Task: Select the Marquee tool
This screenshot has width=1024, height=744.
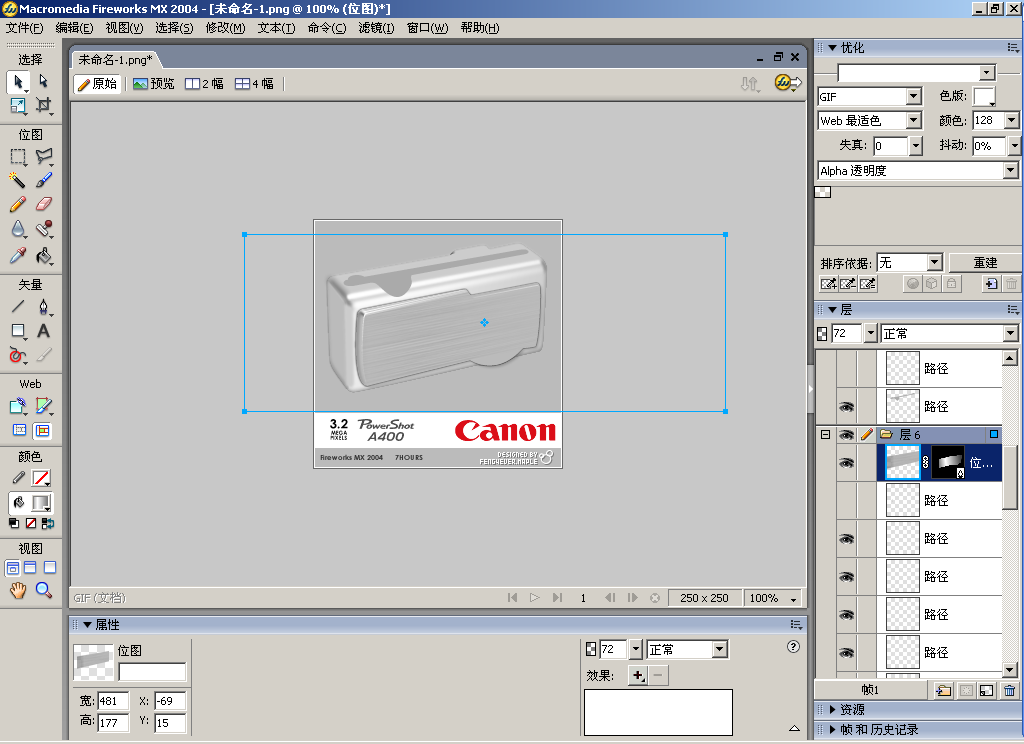Action: pyautogui.click(x=18, y=156)
